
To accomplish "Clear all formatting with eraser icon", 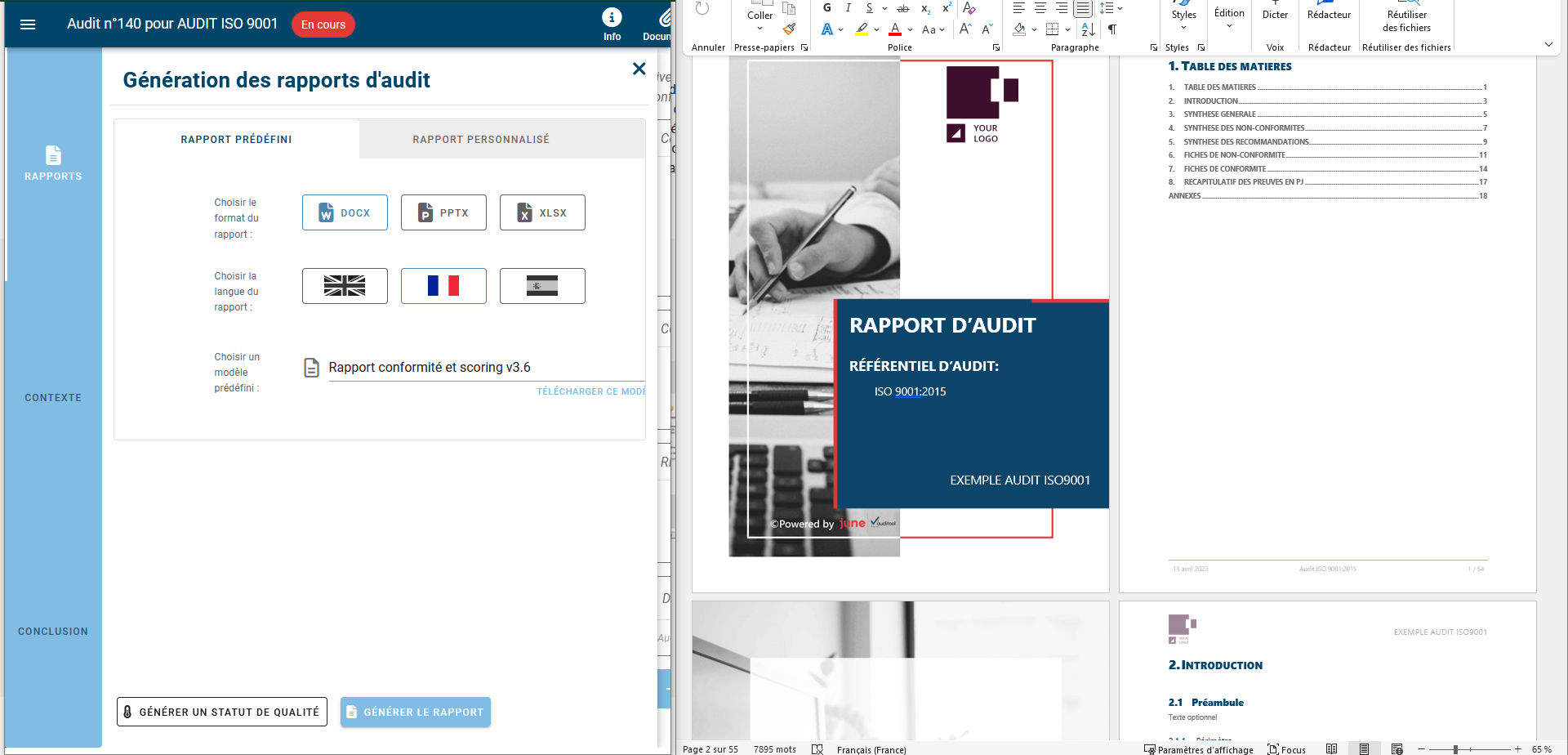I will [969, 8].
